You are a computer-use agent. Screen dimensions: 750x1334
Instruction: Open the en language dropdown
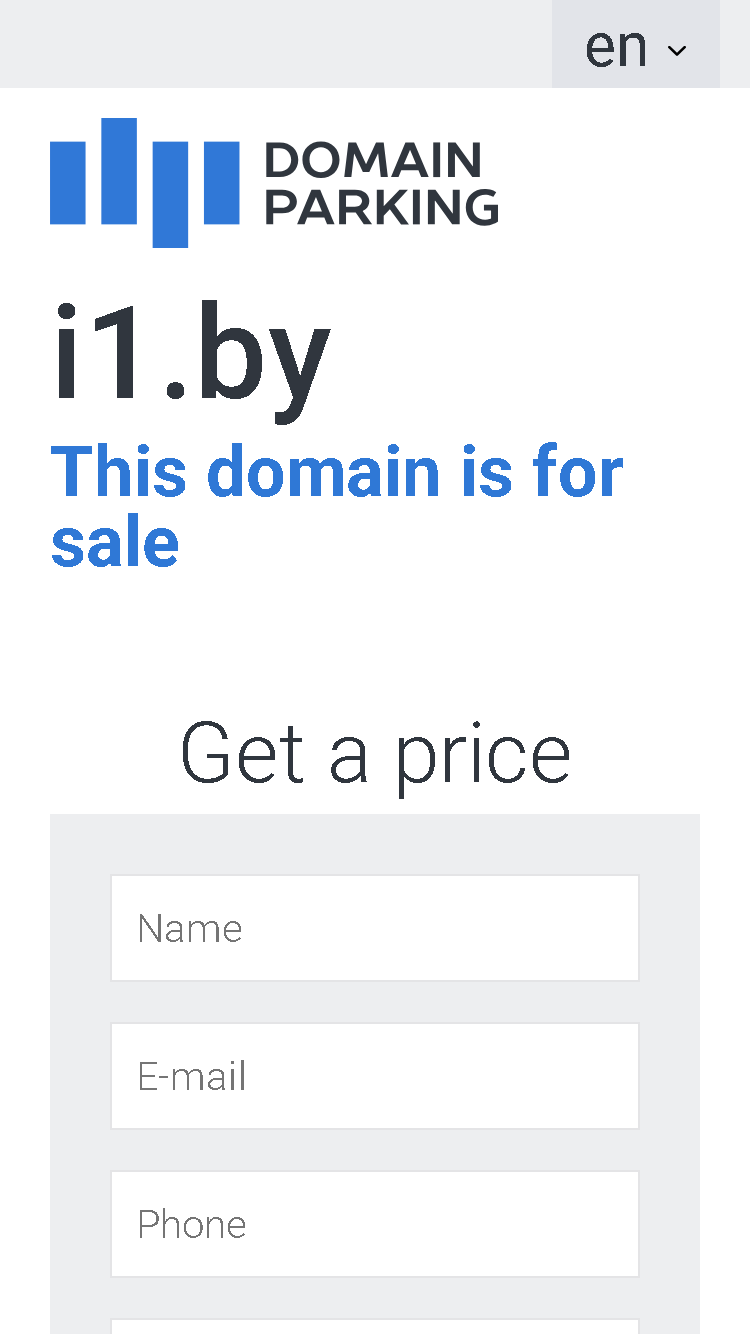pos(636,44)
